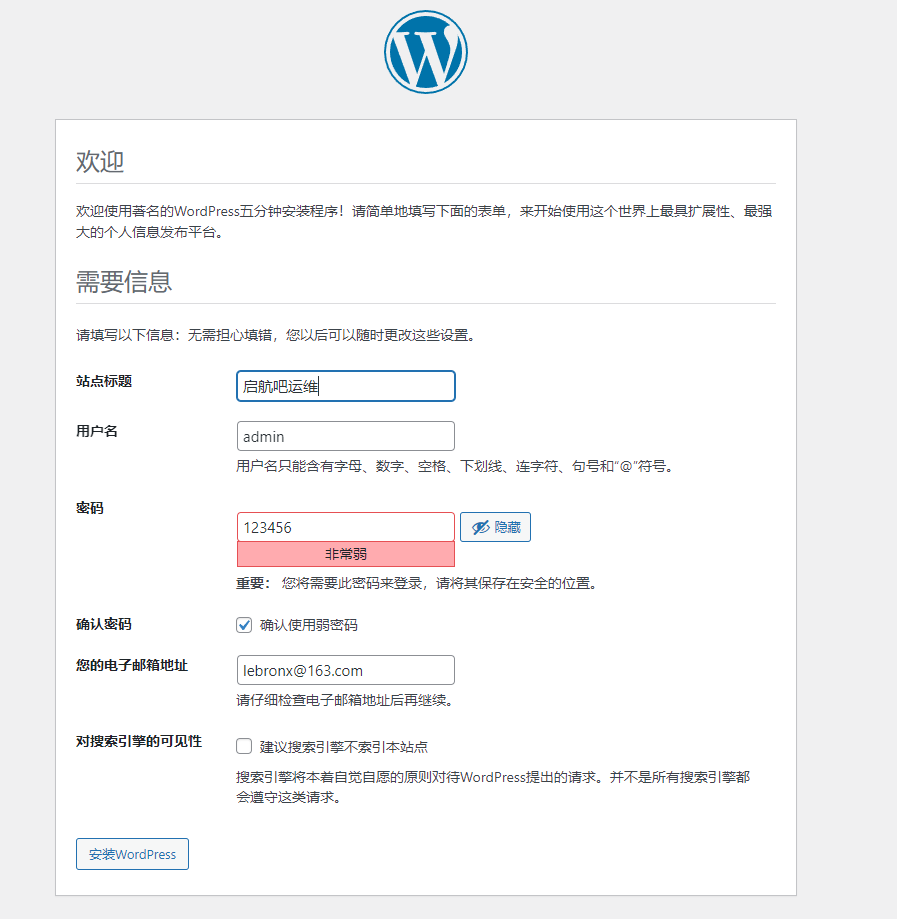Click the 密码 label
This screenshot has height=919, width=897.
click(x=90, y=508)
